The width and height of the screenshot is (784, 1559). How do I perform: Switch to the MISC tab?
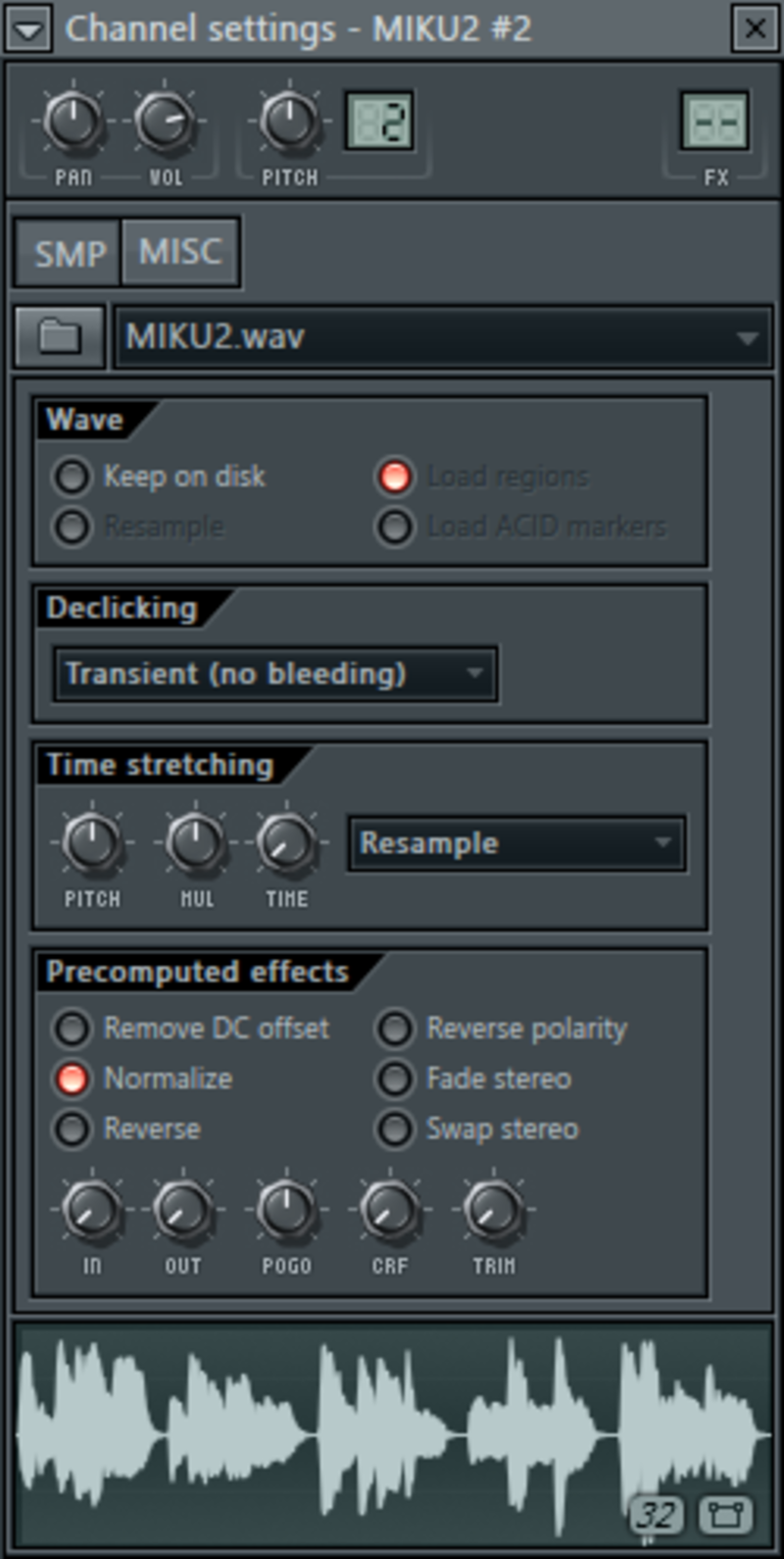tap(180, 253)
